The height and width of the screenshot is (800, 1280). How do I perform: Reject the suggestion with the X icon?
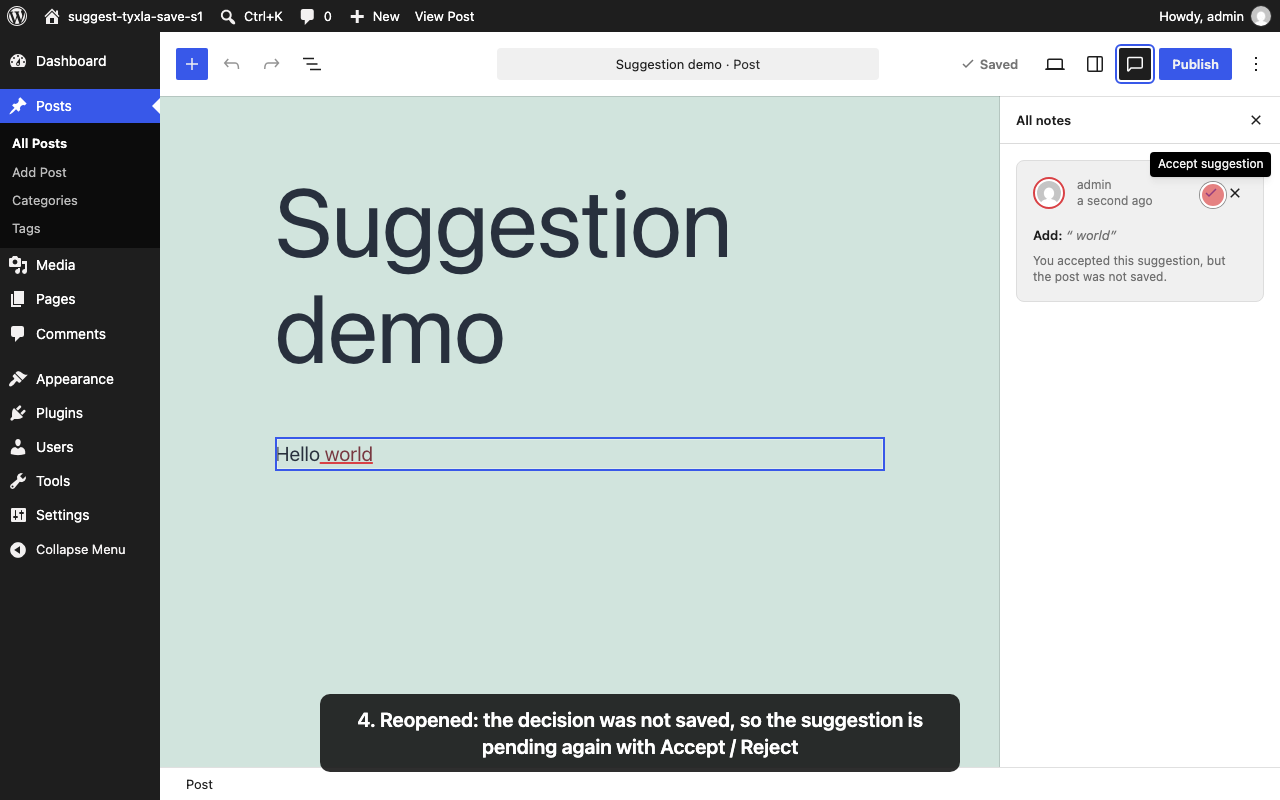tap(1235, 193)
